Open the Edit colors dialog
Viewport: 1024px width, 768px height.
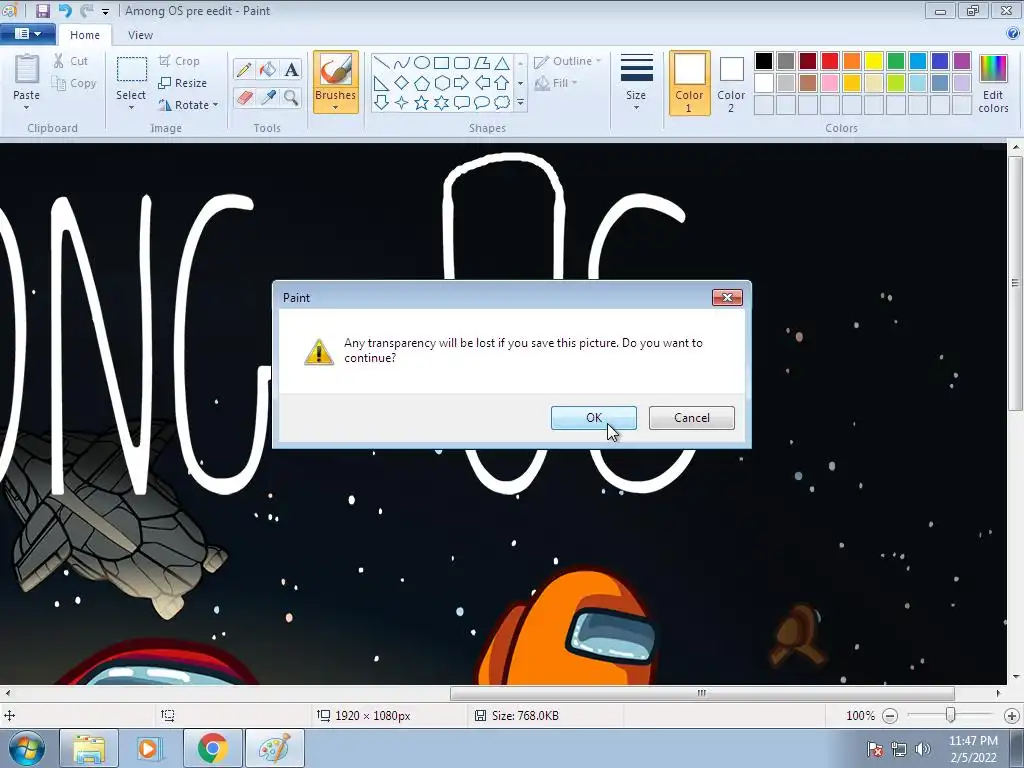point(993,84)
